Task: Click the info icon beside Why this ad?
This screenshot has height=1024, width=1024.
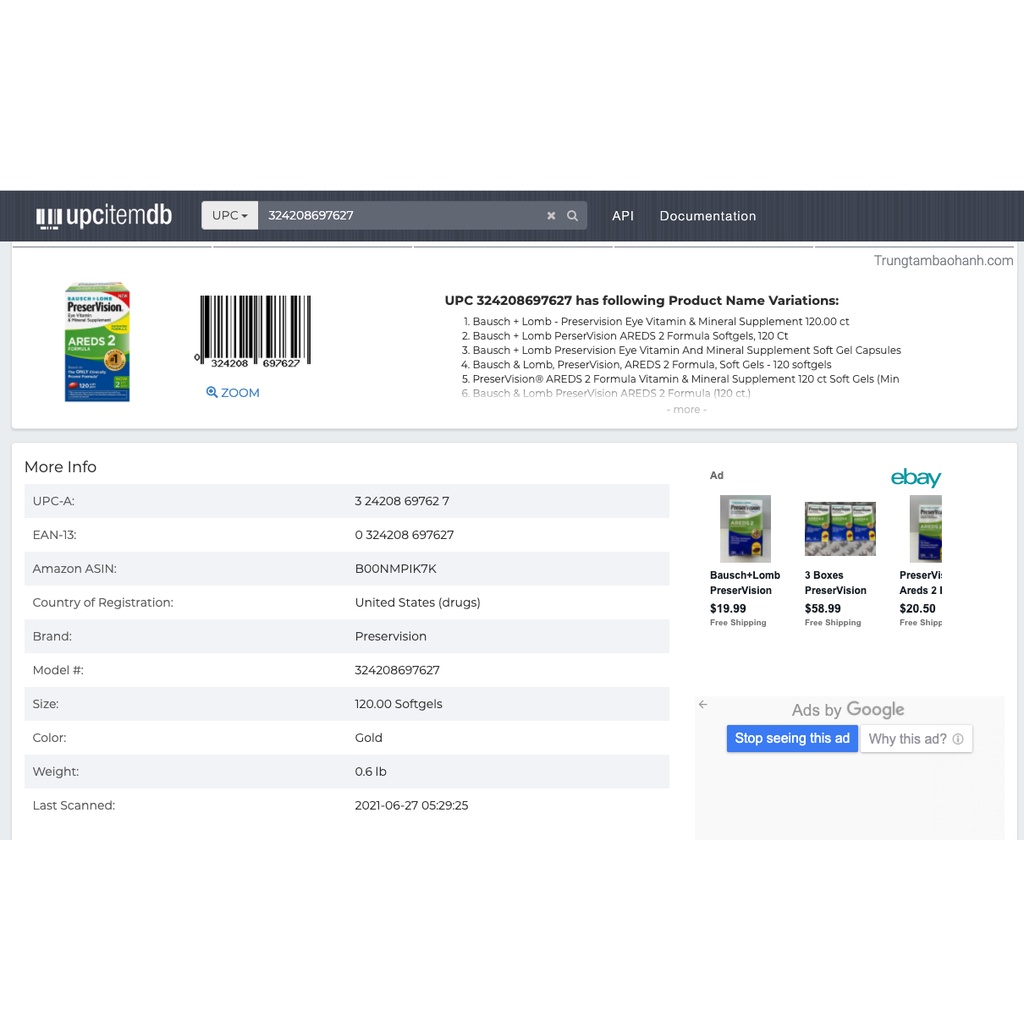Action: pos(958,739)
